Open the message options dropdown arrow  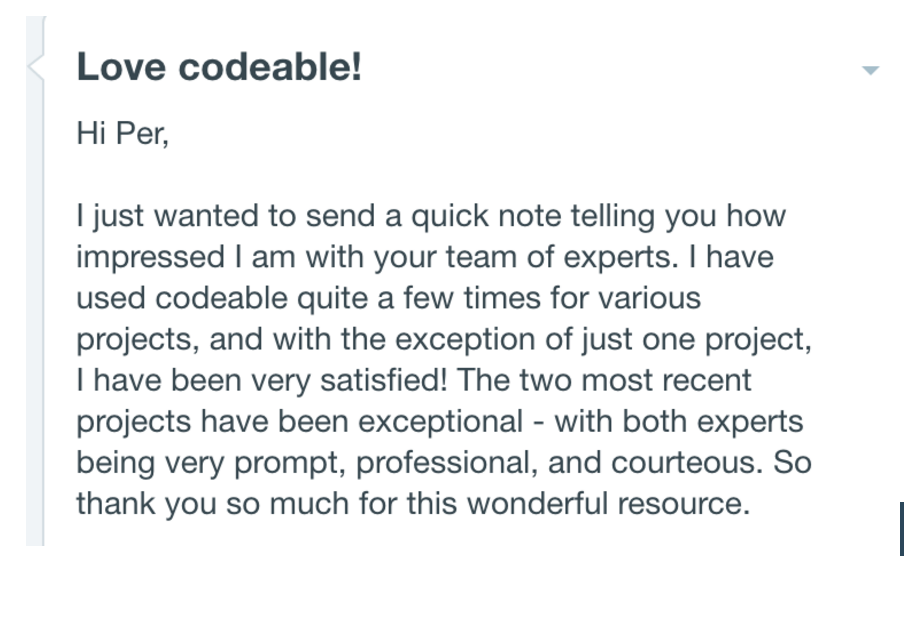pyautogui.click(x=871, y=70)
